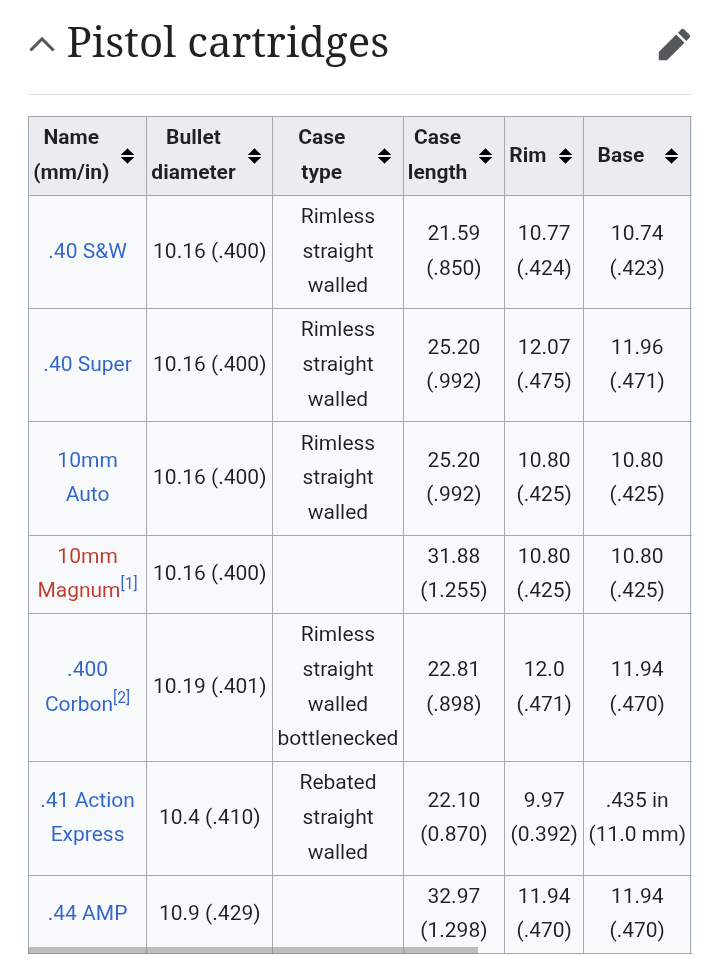Screen dimensions: 720x970
Task: Click the Pistol cartridges heading text
Action: click(x=228, y=43)
